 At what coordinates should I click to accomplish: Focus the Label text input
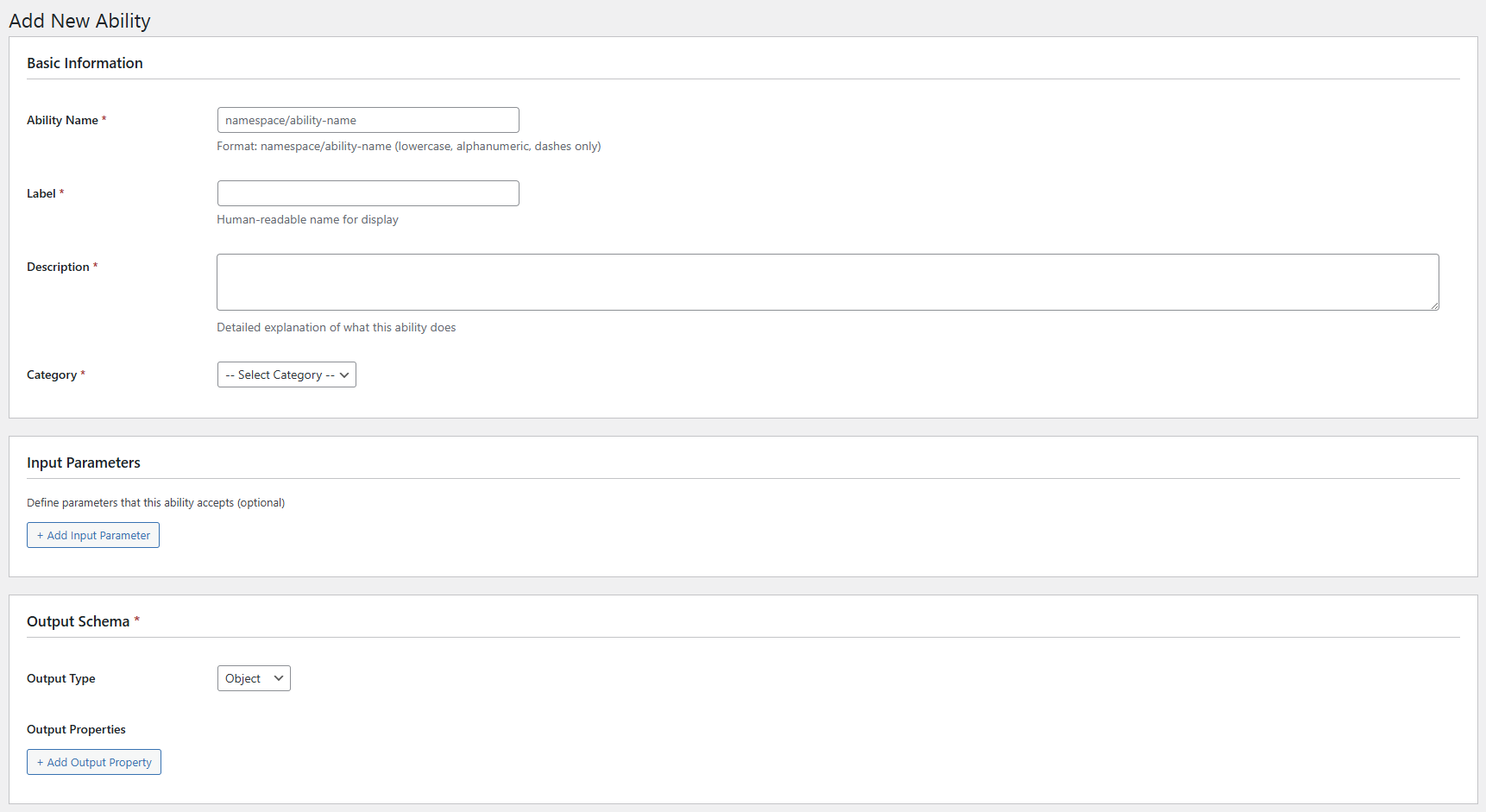[368, 193]
